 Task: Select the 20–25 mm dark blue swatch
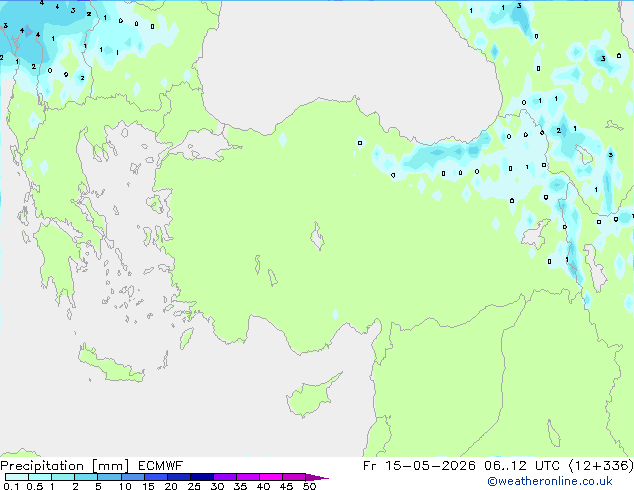pos(179,477)
